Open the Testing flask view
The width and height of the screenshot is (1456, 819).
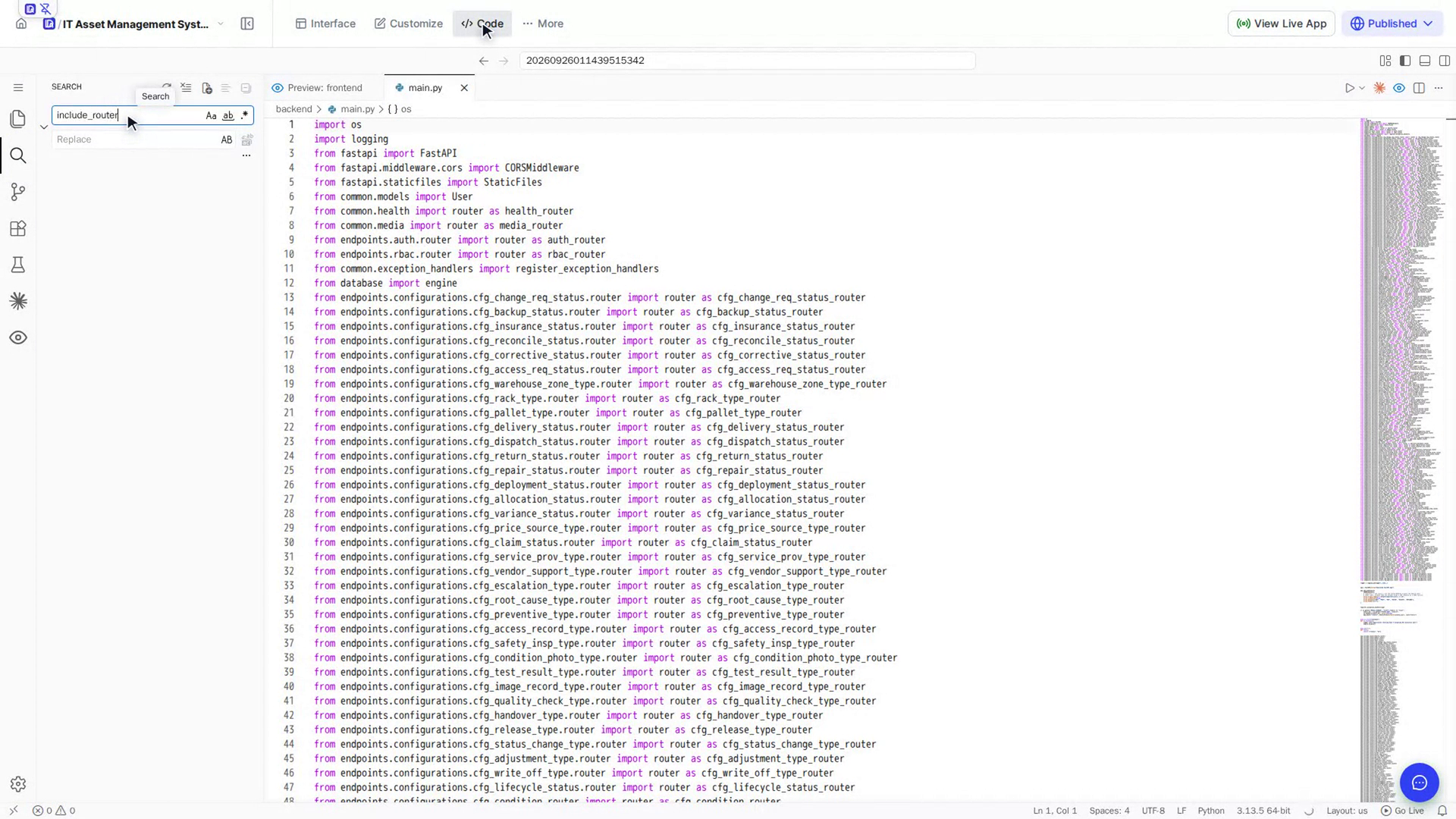pyautogui.click(x=18, y=265)
